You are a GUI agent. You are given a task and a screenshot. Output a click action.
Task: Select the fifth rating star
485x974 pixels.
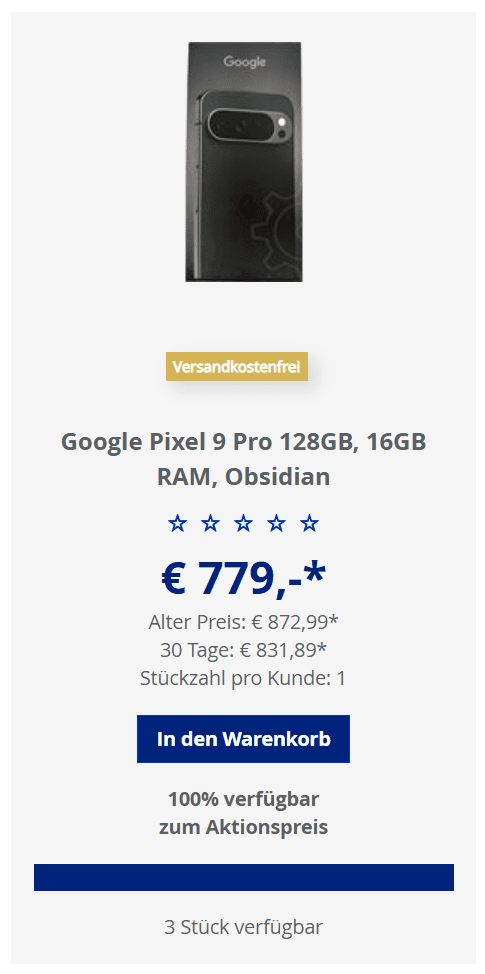point(309,524)
